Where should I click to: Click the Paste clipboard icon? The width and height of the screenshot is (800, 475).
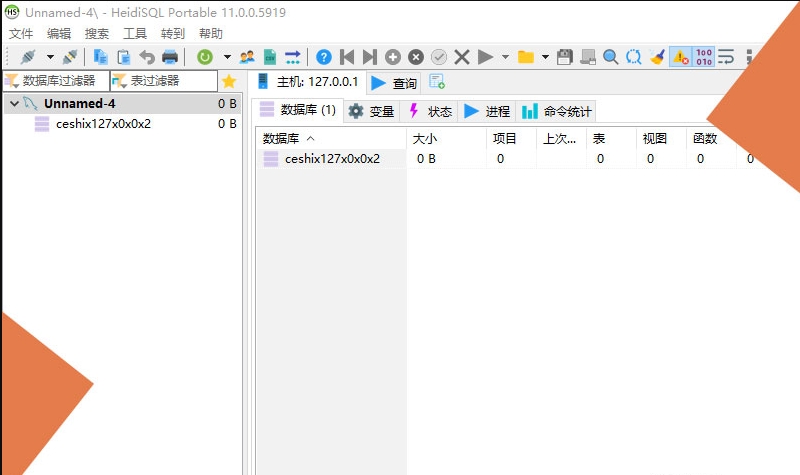(x=123, y=57)
